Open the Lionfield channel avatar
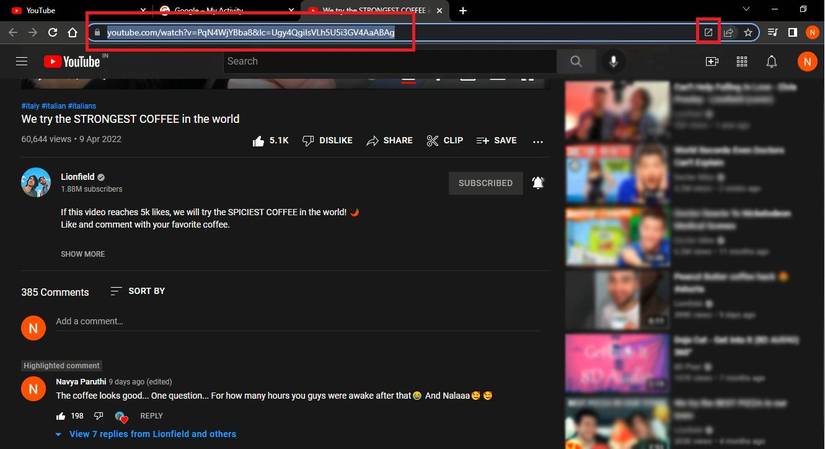The height and width of the screenshot is (449, 825). click(x=36, y=182)
